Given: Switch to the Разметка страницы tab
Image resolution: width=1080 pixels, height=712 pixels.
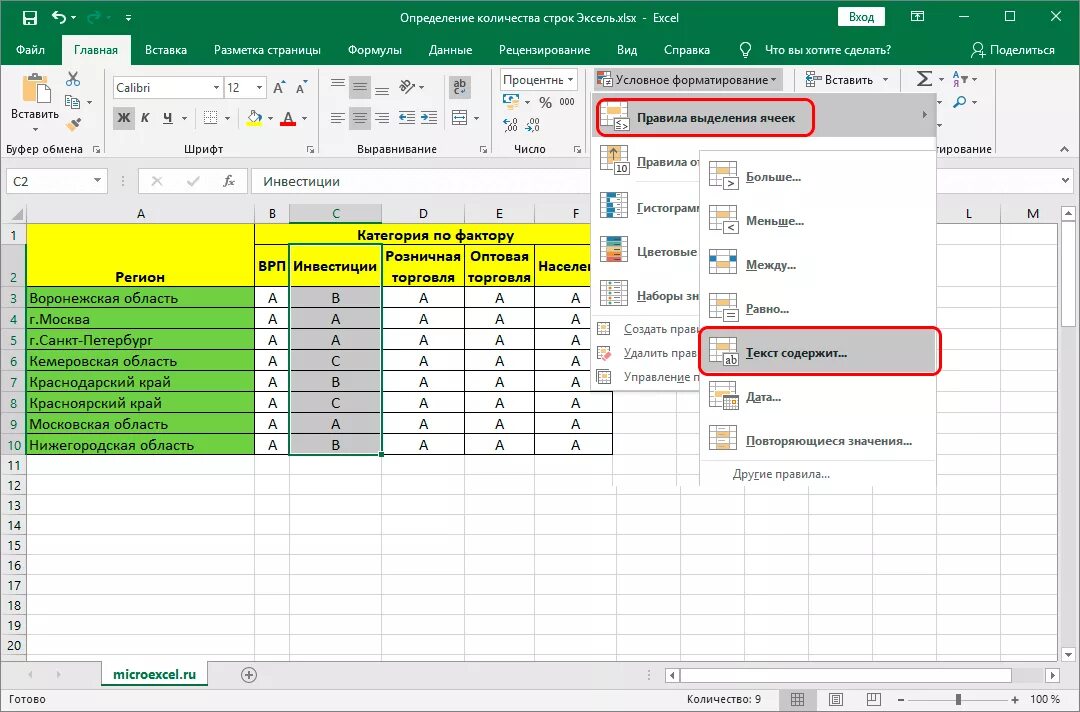Looking at the screenshot, I should pyautogui.click(x=267, y=50).
